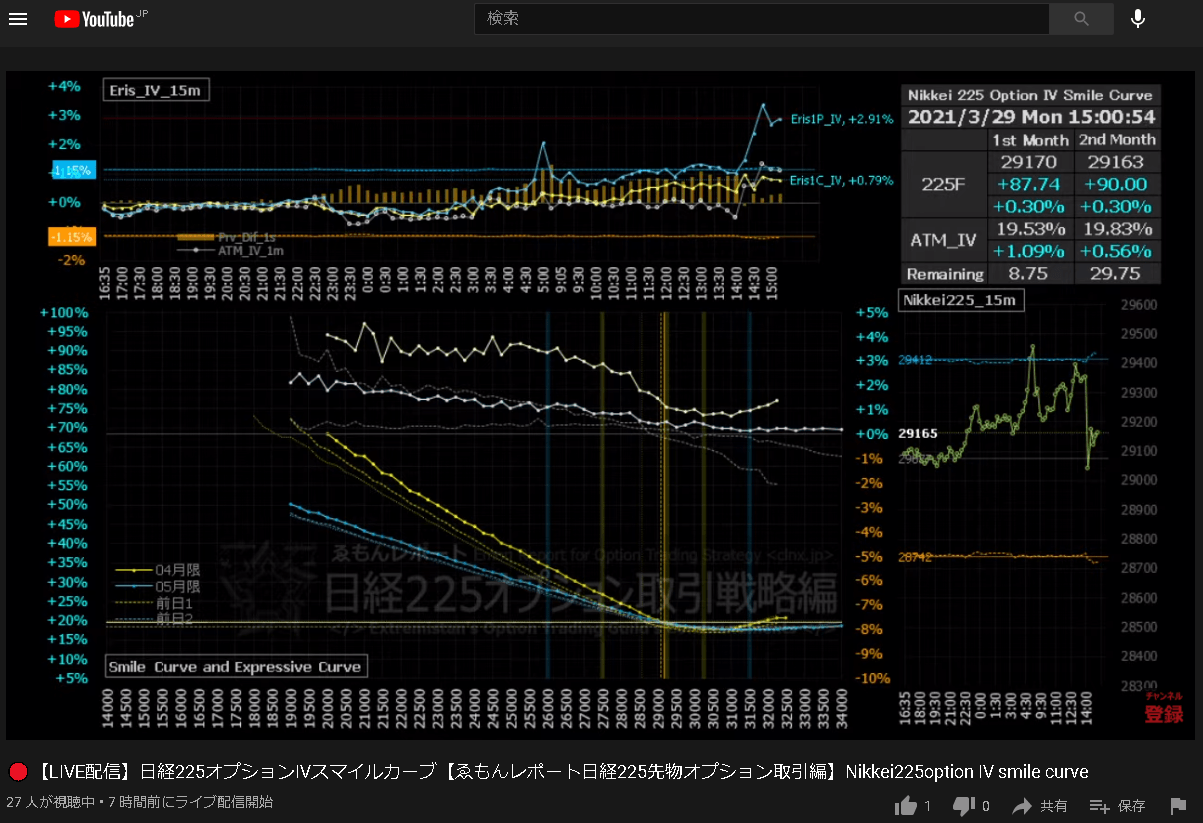Start voice search with microphone icon

point(1138,19)
